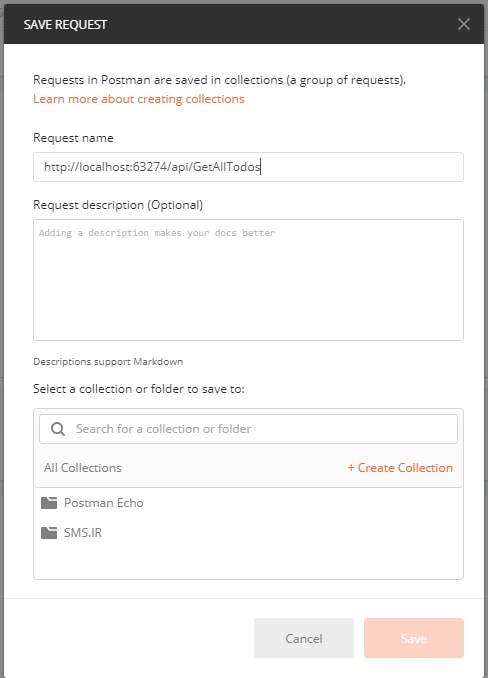488x678 pixels.
Task: Click the Create Collection link
Action: 400,468
